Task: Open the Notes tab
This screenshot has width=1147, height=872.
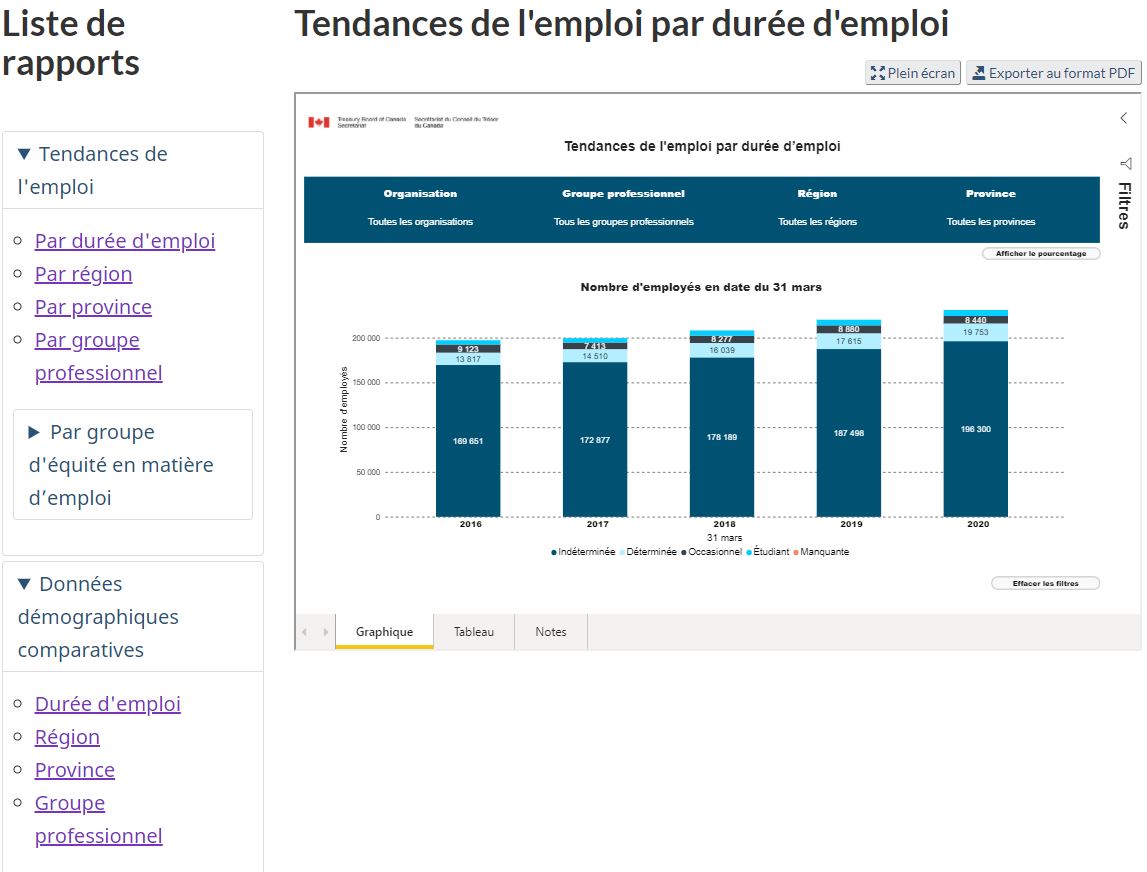Action: click(x=550, y=632)
